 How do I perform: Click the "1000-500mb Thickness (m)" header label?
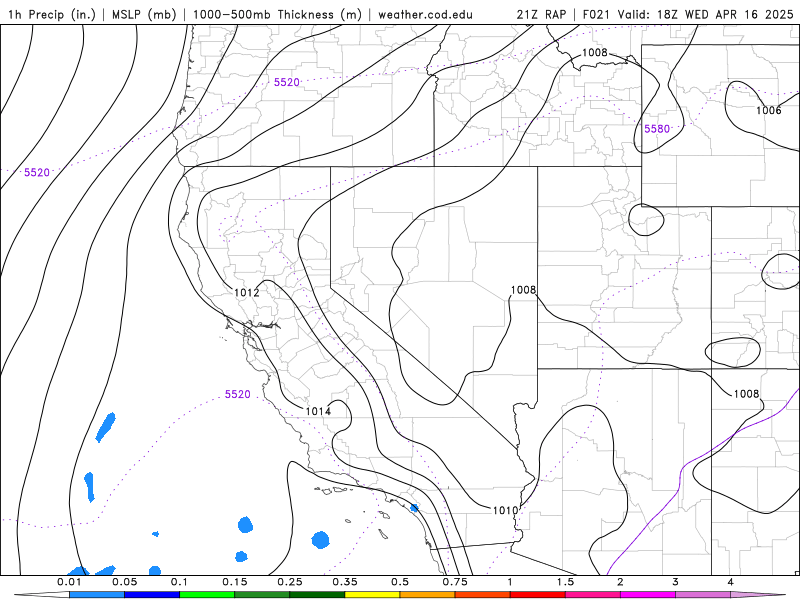(278, 14)
